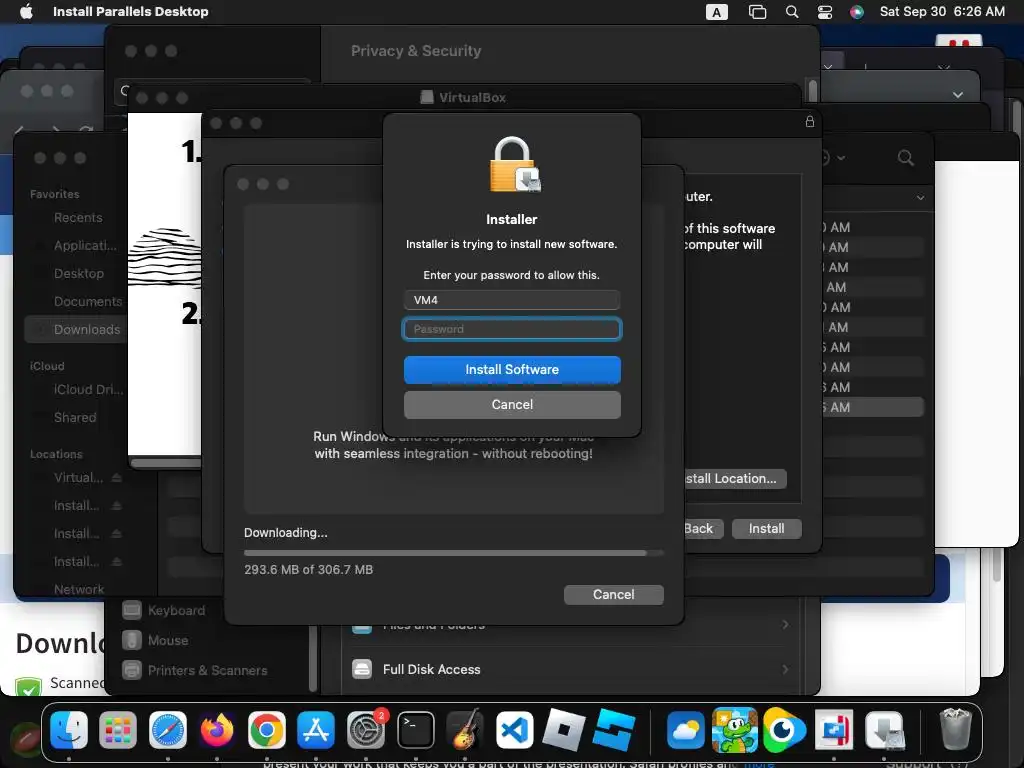Screen dimensions: 1024x768
Task: Open Firefox from the Dock
Action: [x=217, y=730]
